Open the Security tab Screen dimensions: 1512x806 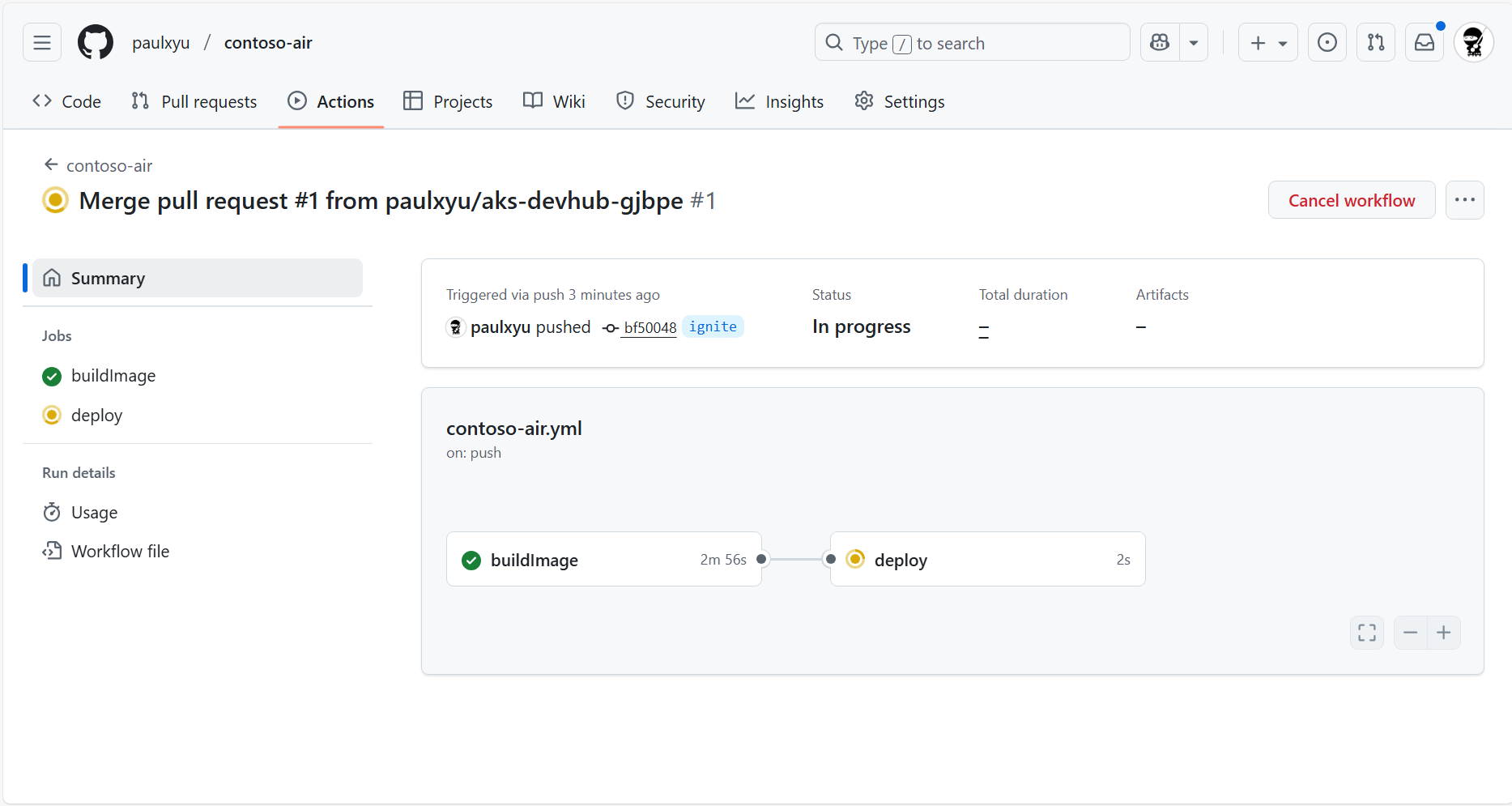661,101
